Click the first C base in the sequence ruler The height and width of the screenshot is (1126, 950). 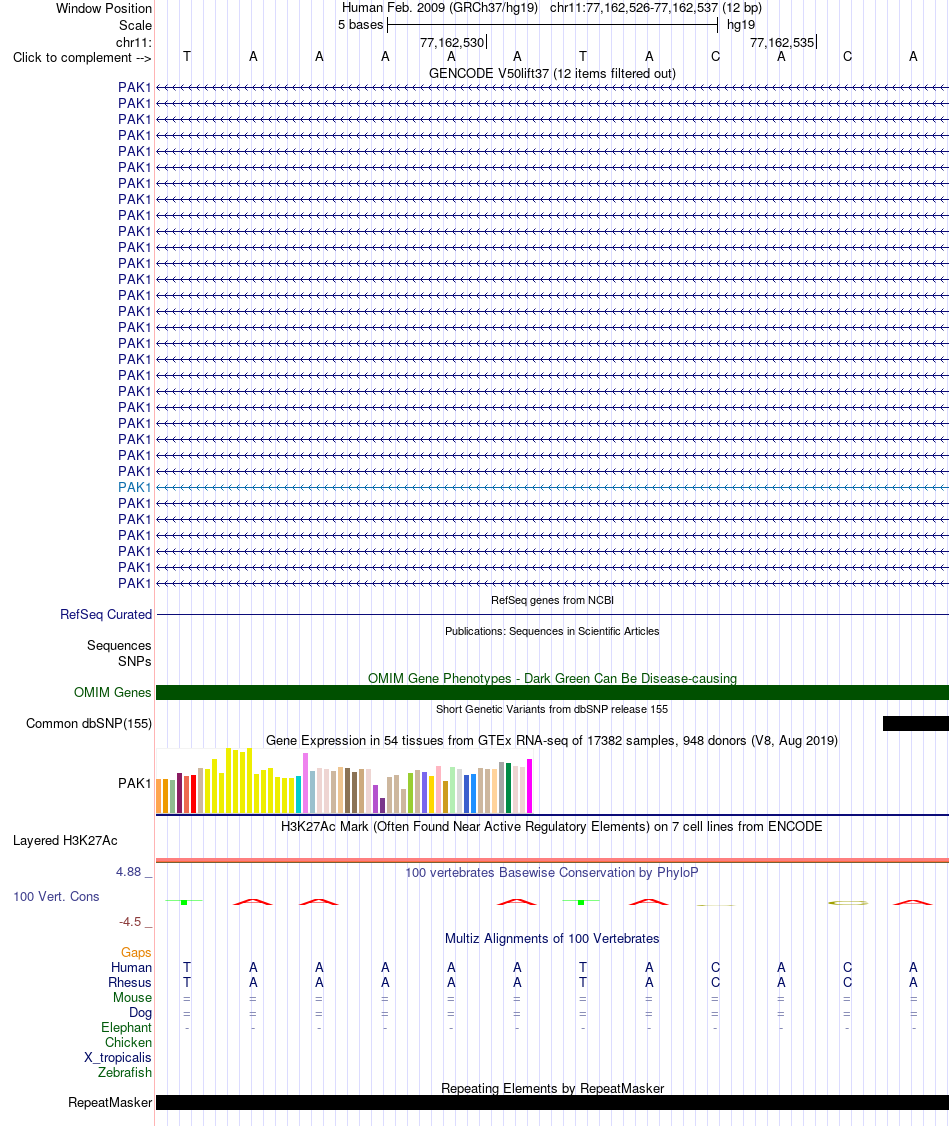715,56
